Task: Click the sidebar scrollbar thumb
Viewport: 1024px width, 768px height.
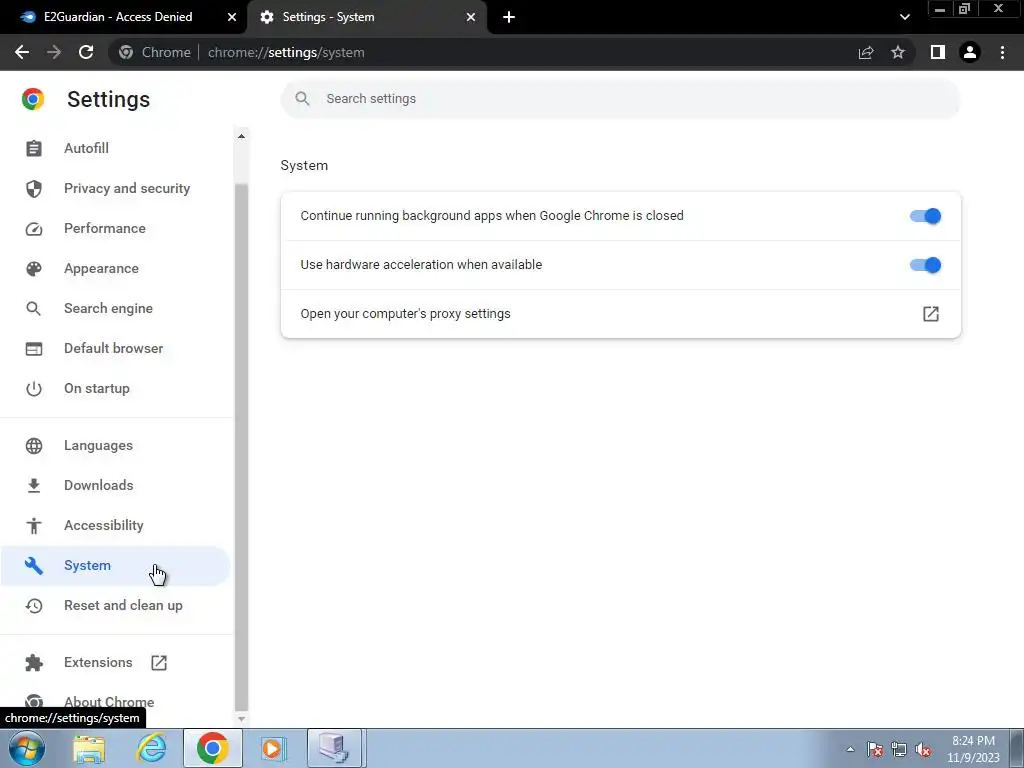Action: click(x=241, y=447)
